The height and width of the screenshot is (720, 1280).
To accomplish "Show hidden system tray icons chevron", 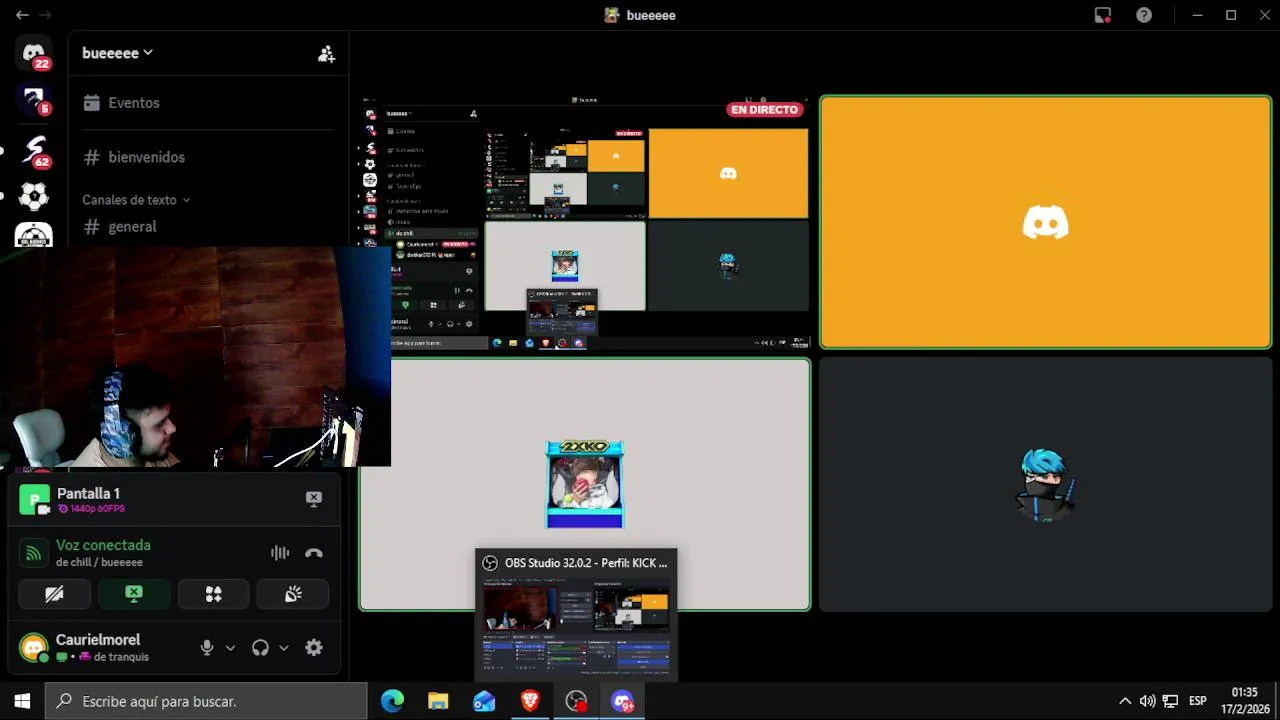I will (1124, 701).
